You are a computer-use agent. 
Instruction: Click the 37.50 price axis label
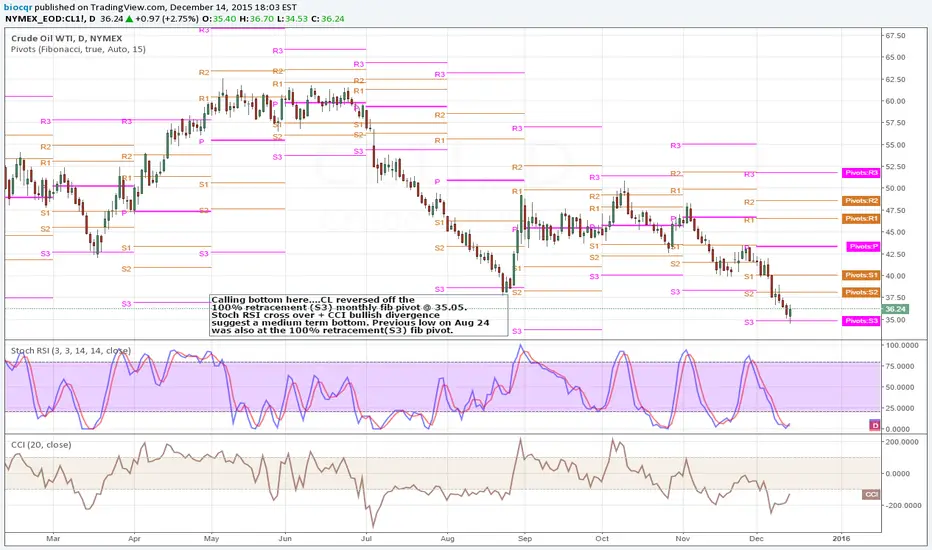[895, 298]
